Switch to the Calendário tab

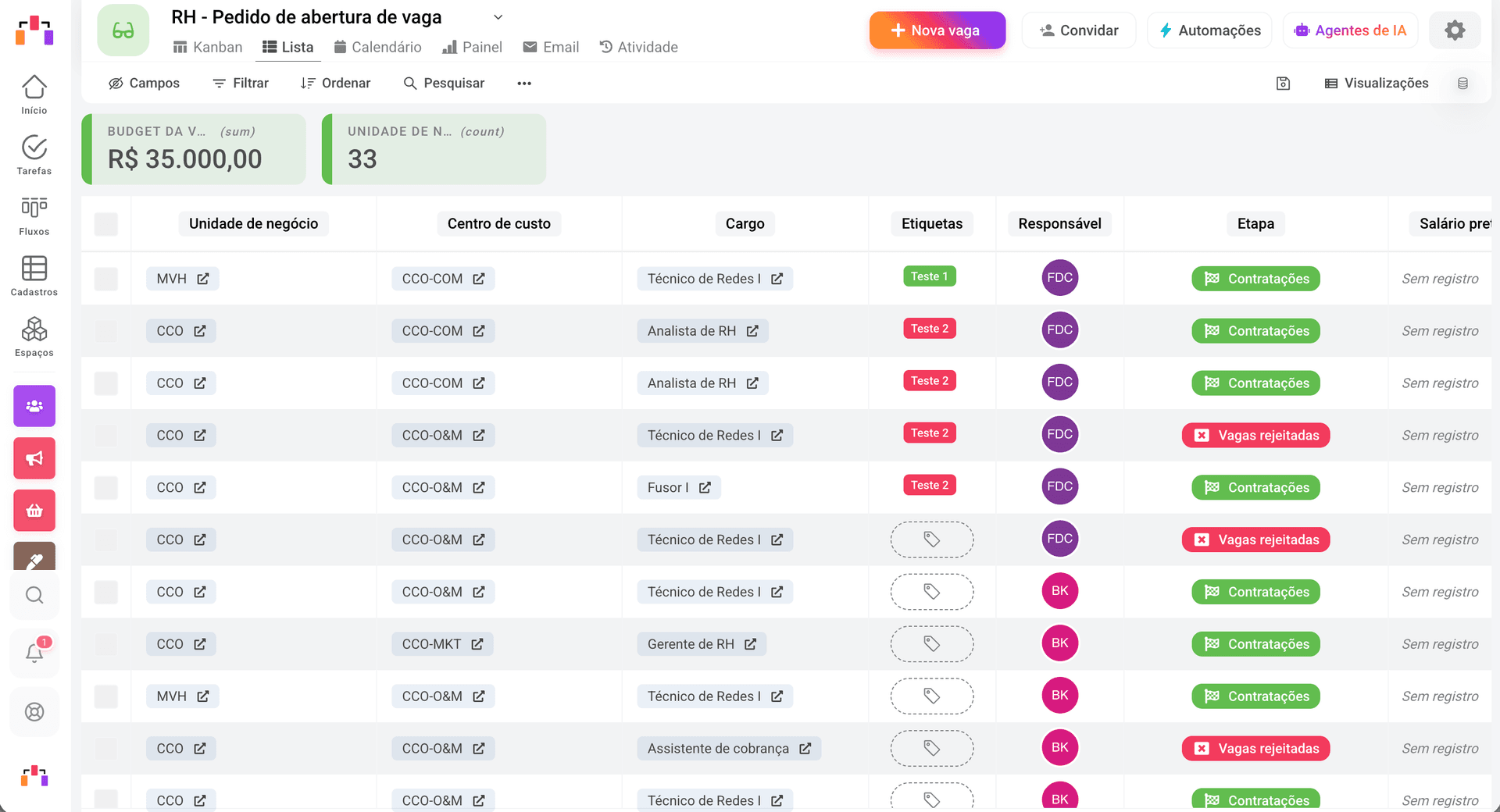coord(378,47)
